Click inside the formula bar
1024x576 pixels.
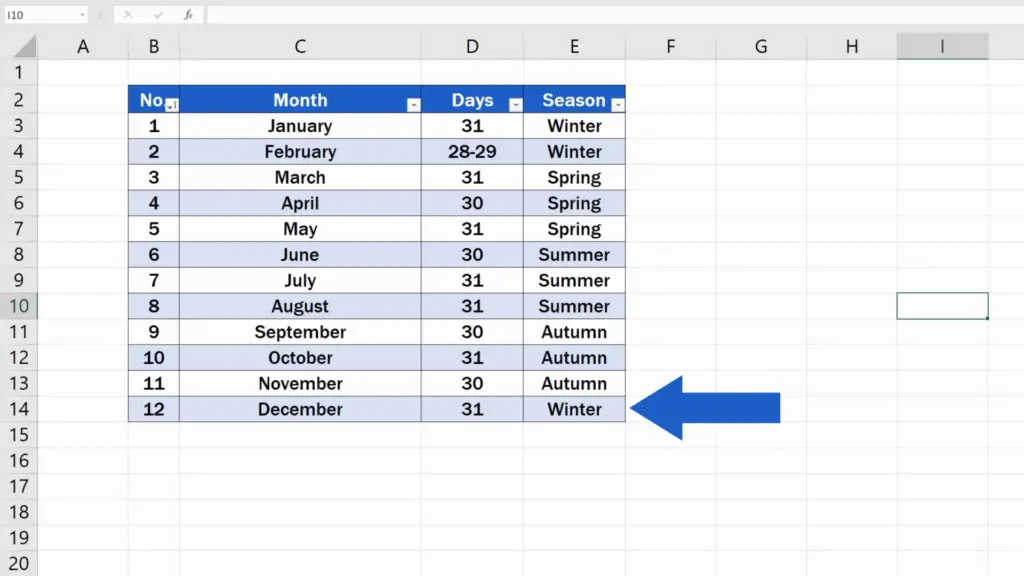400,15
